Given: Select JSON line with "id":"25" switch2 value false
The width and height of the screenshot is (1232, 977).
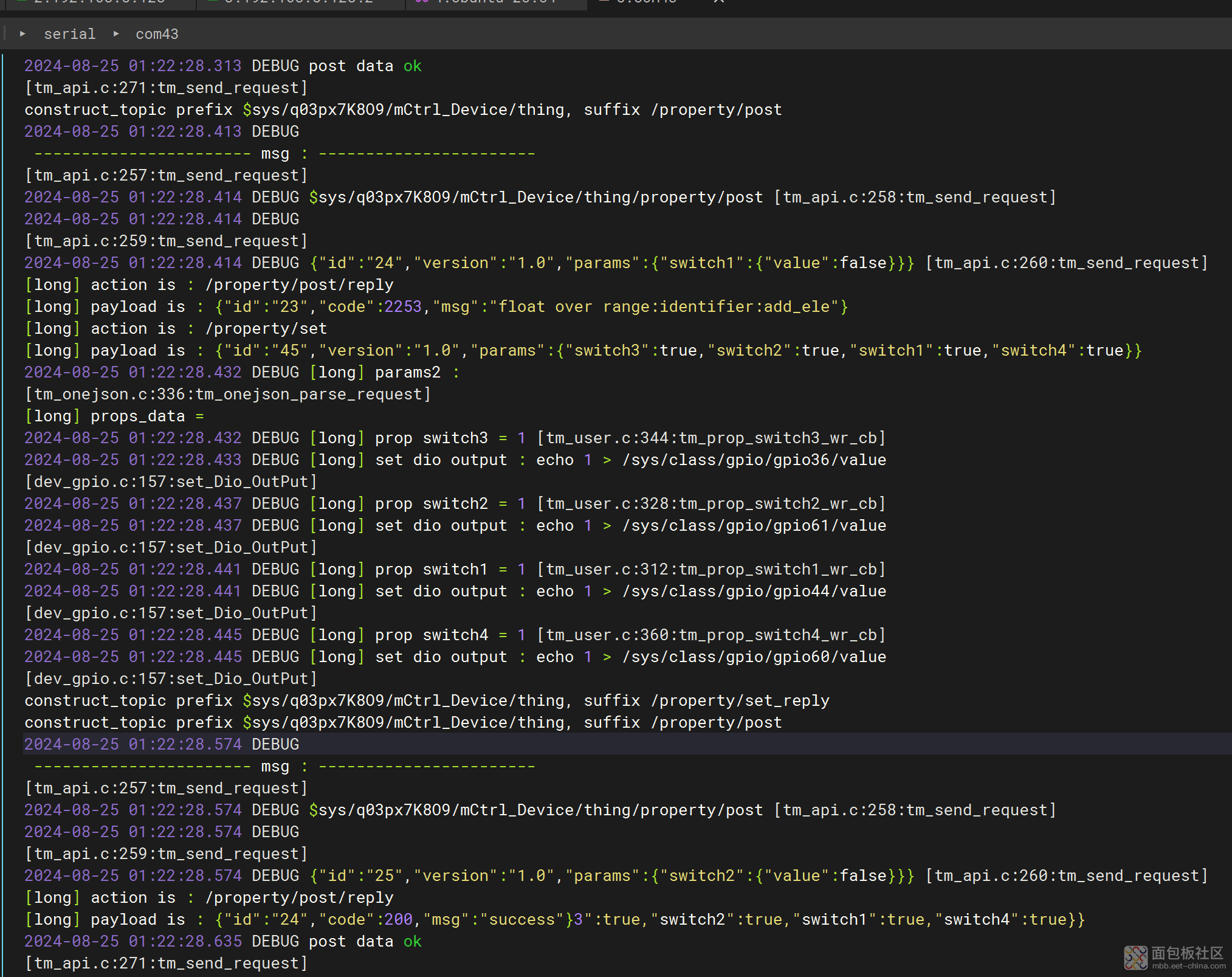Looking at the screenshot, I should click(x=616, y=875).
